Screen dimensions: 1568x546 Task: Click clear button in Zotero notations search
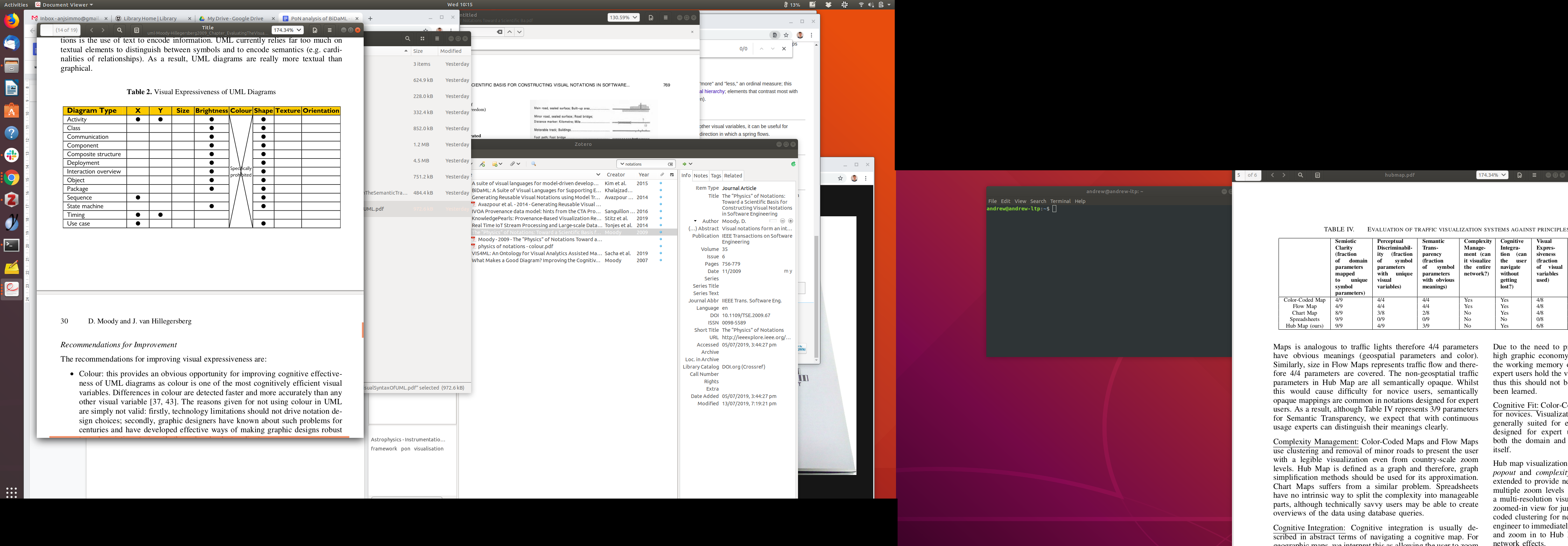pos(670,164)
